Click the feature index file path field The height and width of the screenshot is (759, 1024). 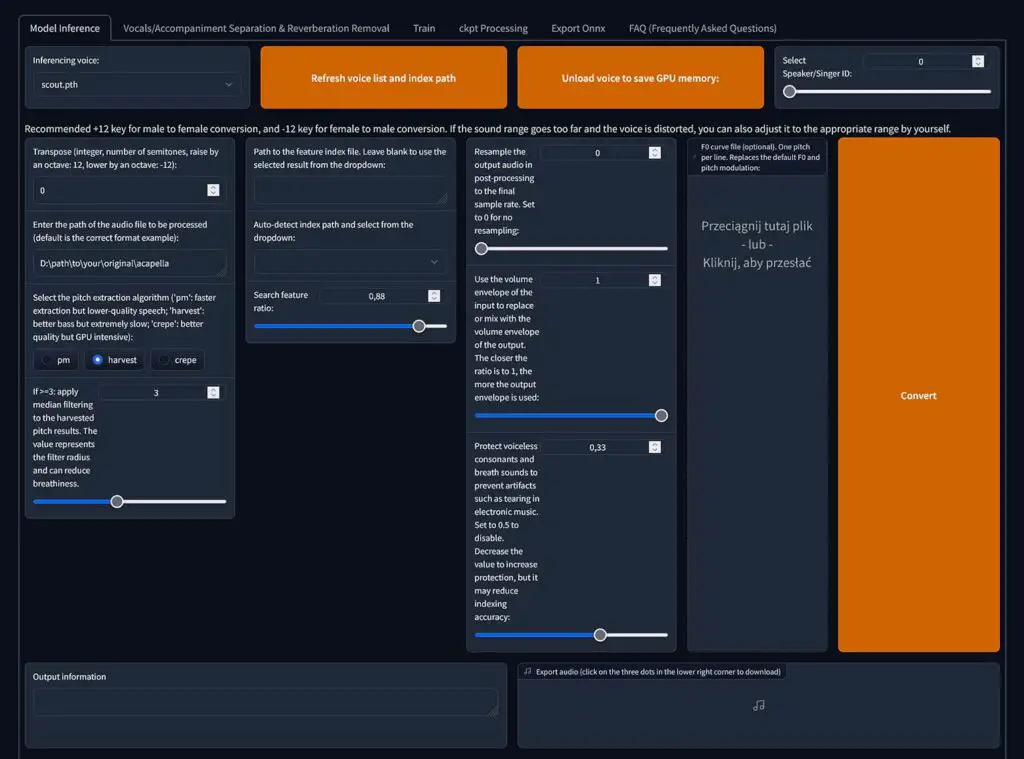pyautogui.click(x=350, y=190)
